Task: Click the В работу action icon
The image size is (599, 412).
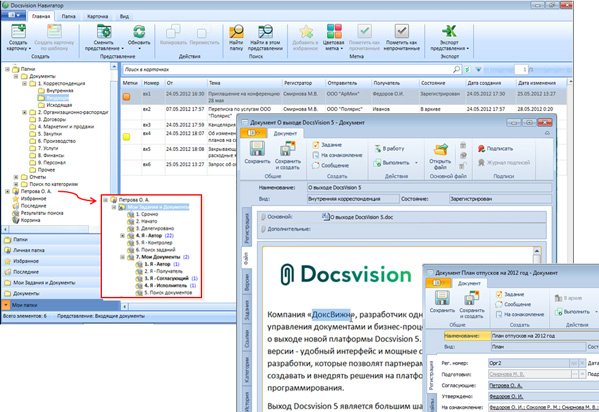Action: (377, 148)
